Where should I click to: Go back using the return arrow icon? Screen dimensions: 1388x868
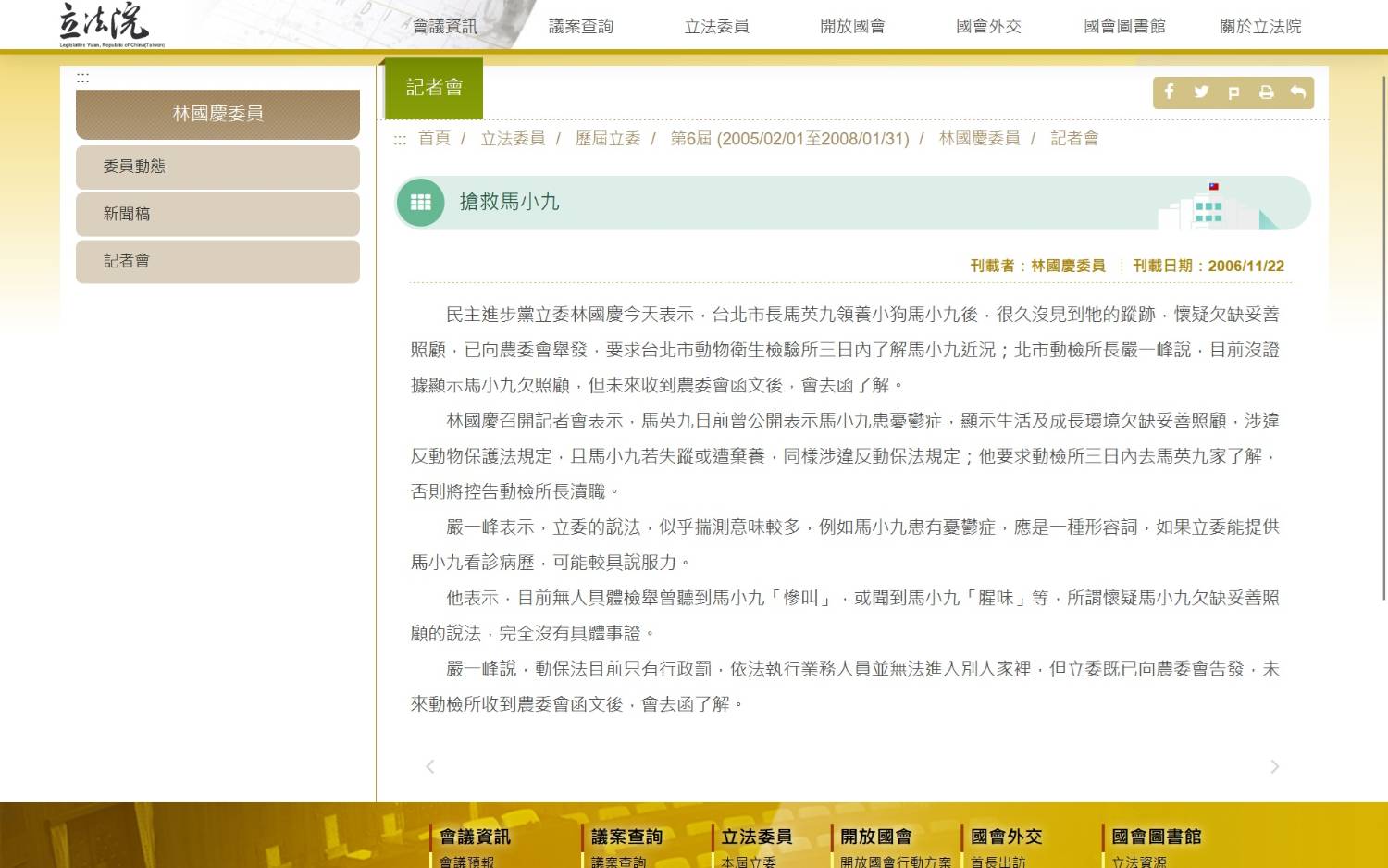[1298, 93]
